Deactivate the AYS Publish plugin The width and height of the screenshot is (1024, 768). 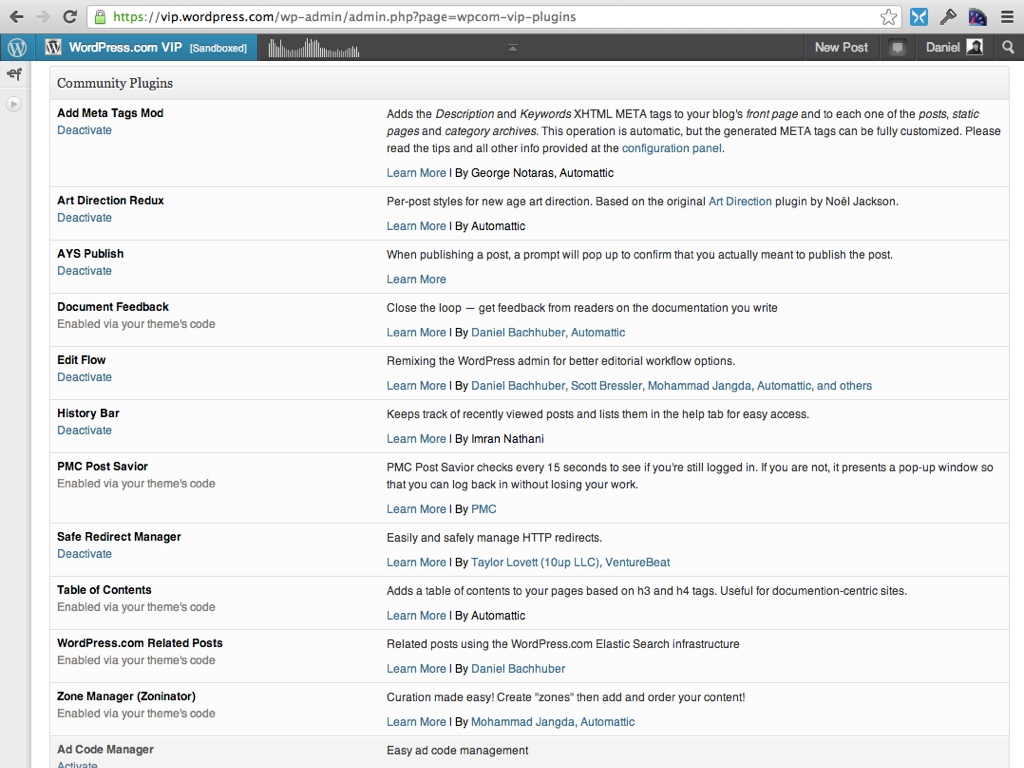click(x=84, y=270)
